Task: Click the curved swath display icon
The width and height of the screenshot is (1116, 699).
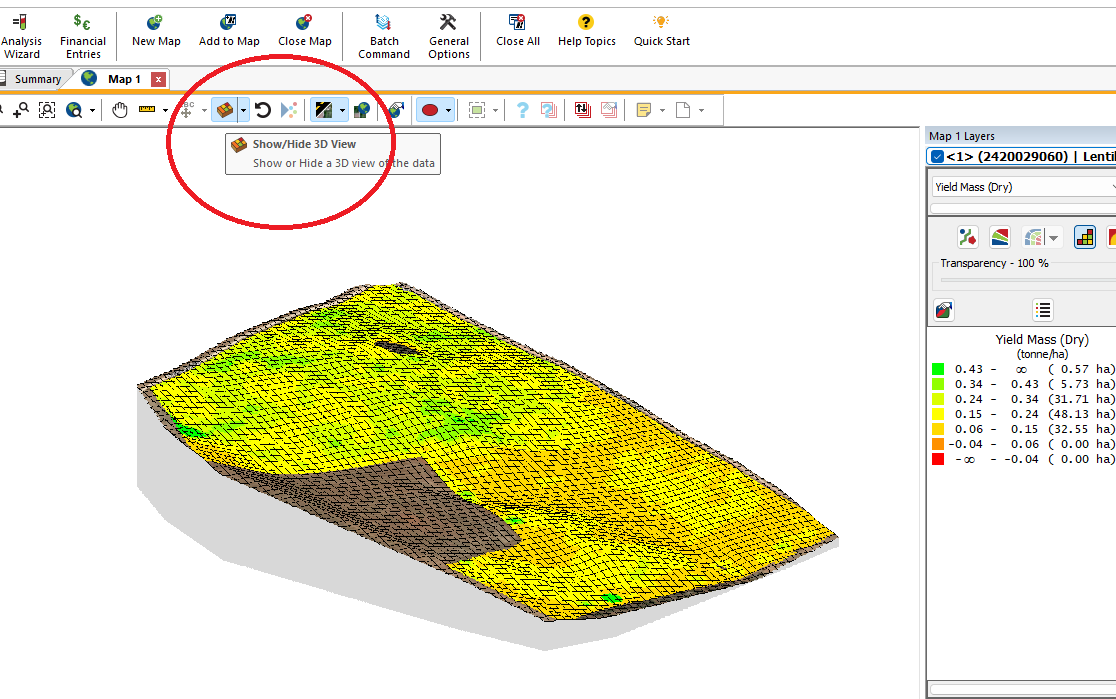Action: tap(1033, 237)
